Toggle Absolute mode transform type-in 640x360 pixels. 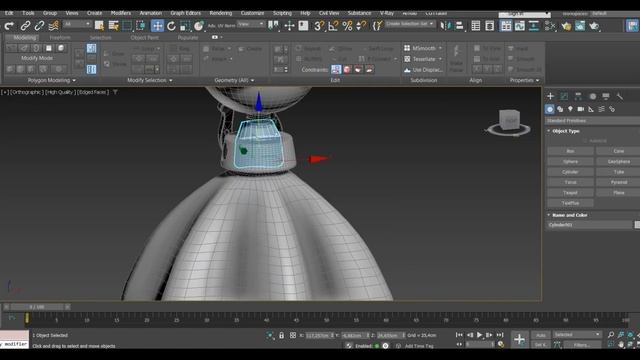click(293, 336)
